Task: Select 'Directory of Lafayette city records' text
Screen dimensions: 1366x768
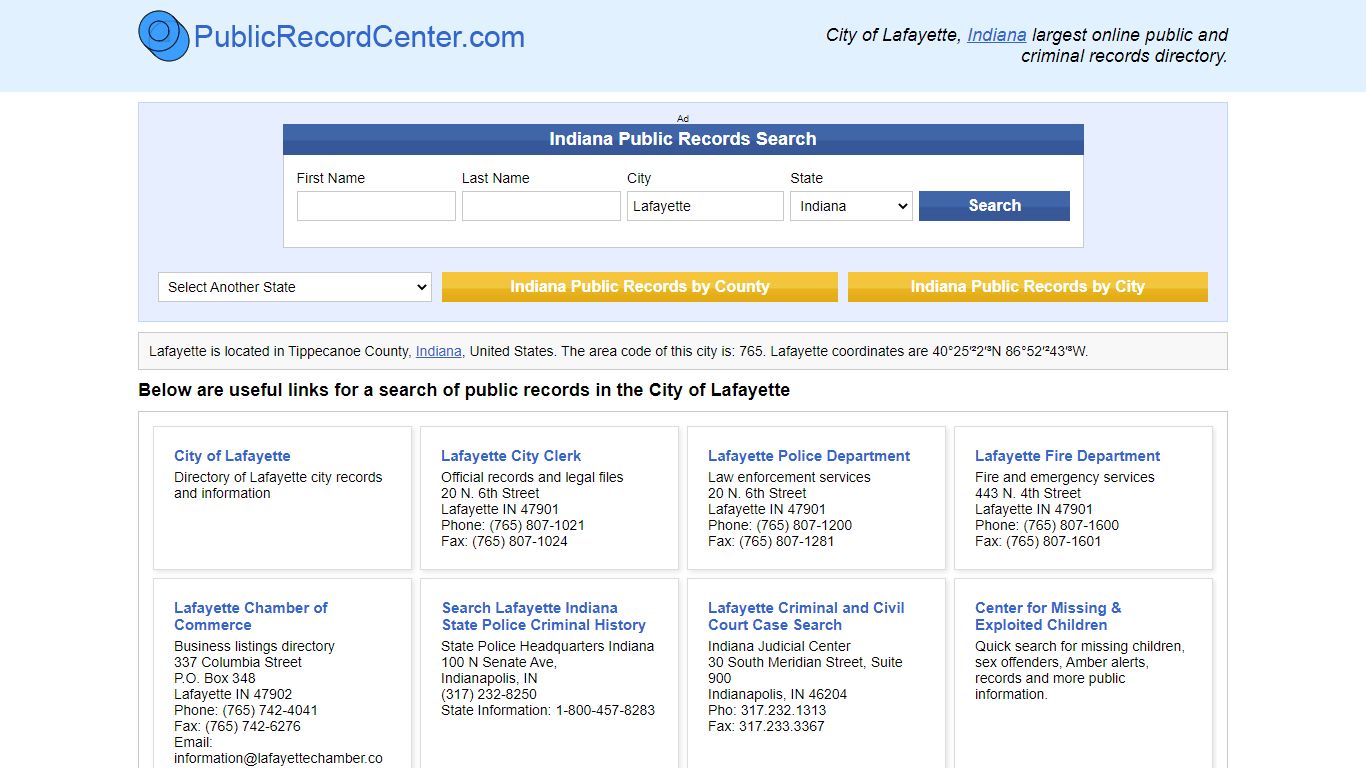Action: coord(278,485)
